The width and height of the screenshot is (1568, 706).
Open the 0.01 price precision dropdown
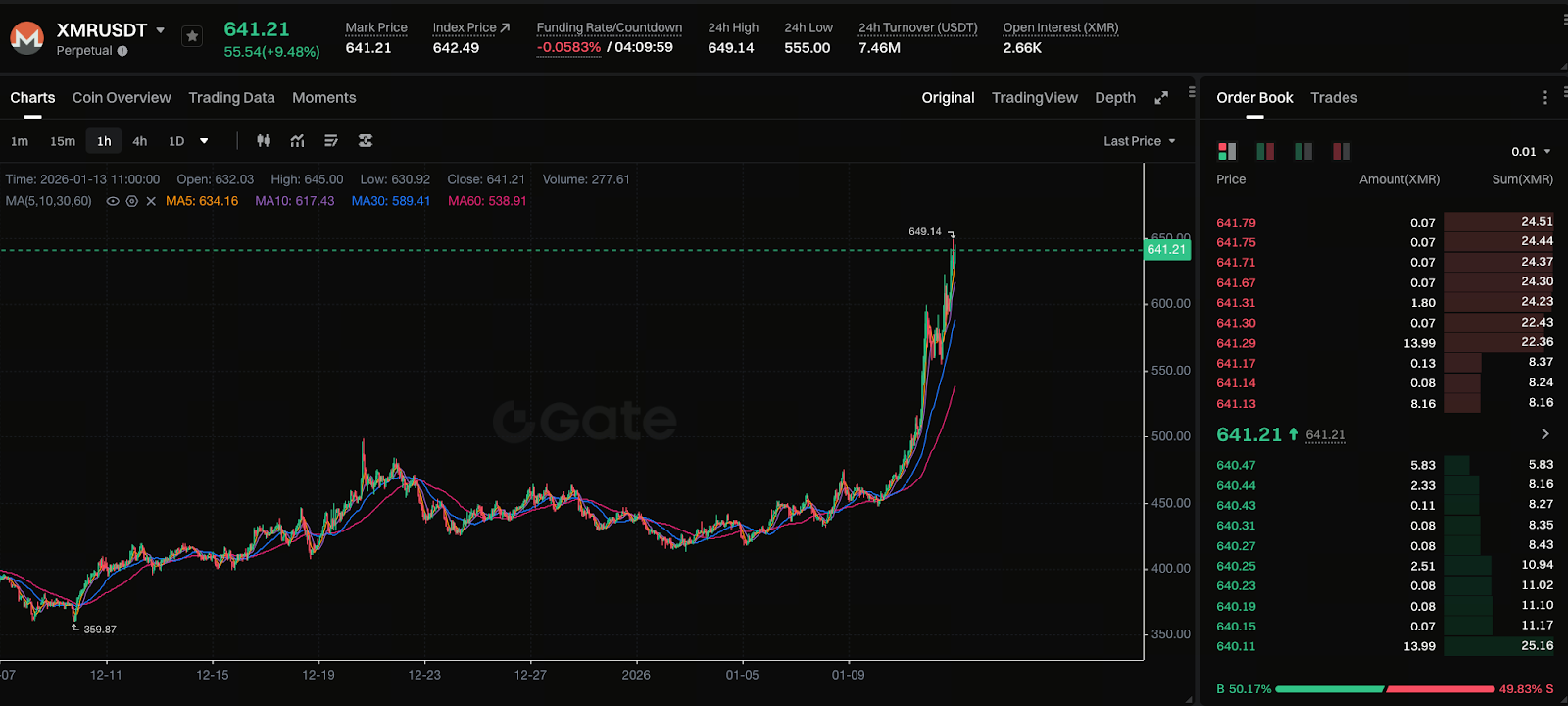coord(1531,152)
